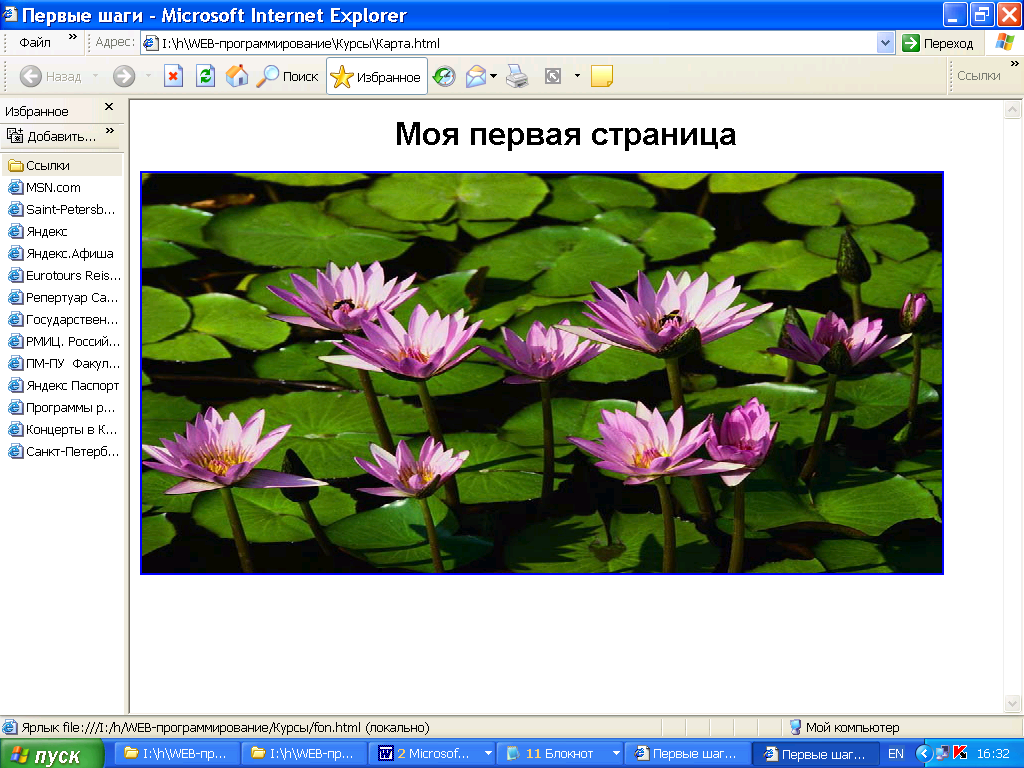
Task: Click the Kaspersky tray icon
Action: click(959, 753)
